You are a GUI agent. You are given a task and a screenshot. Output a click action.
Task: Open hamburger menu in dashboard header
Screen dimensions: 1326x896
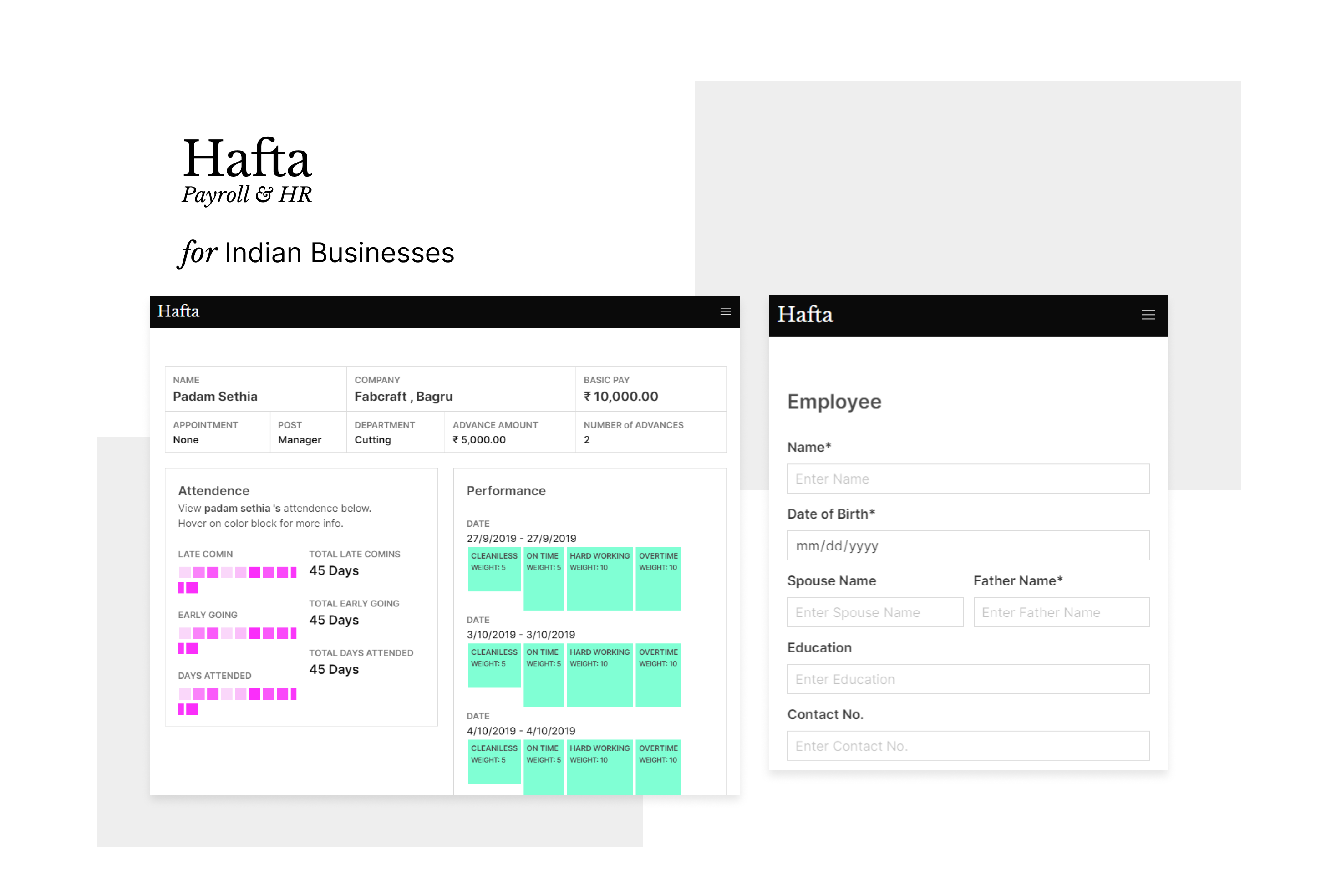point(725,311)
